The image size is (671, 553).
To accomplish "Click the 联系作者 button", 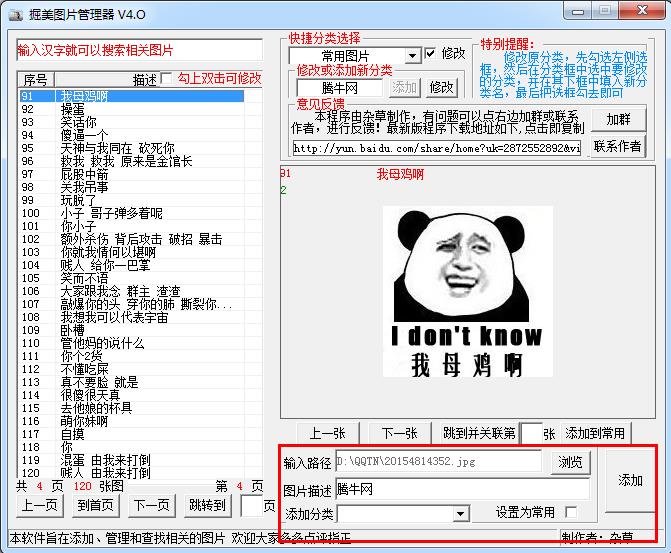I will click(618, 146).
